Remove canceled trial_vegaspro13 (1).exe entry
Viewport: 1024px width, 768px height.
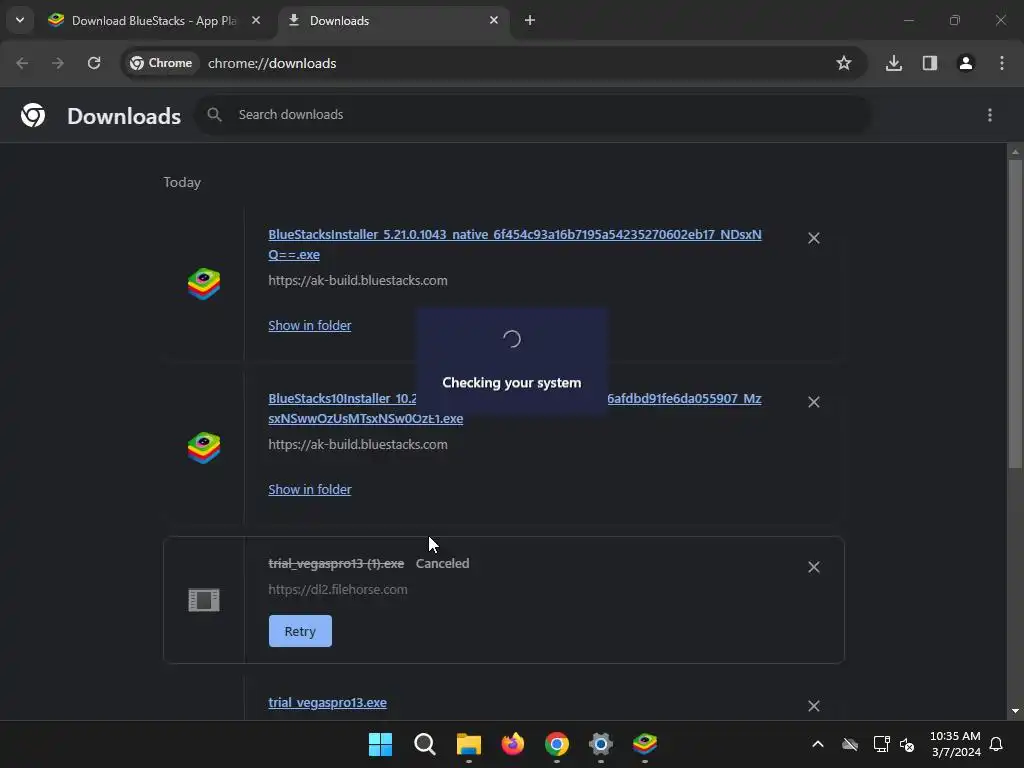click(814, 568)
